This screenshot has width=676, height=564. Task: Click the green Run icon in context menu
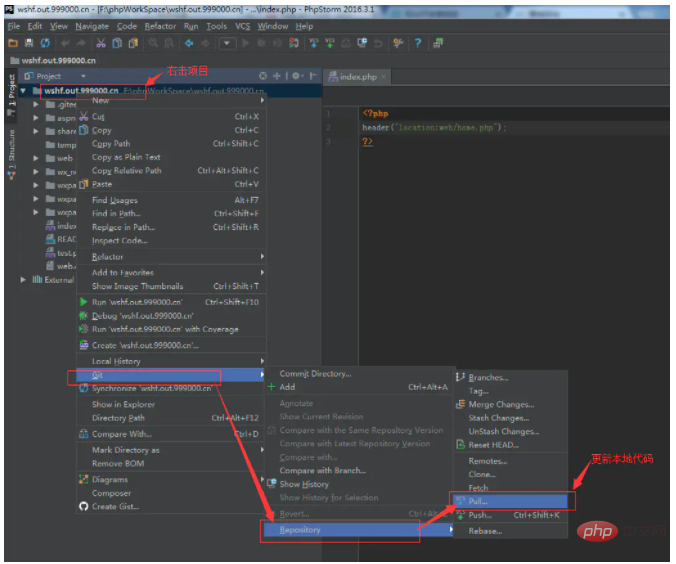(x=84, y=301)
